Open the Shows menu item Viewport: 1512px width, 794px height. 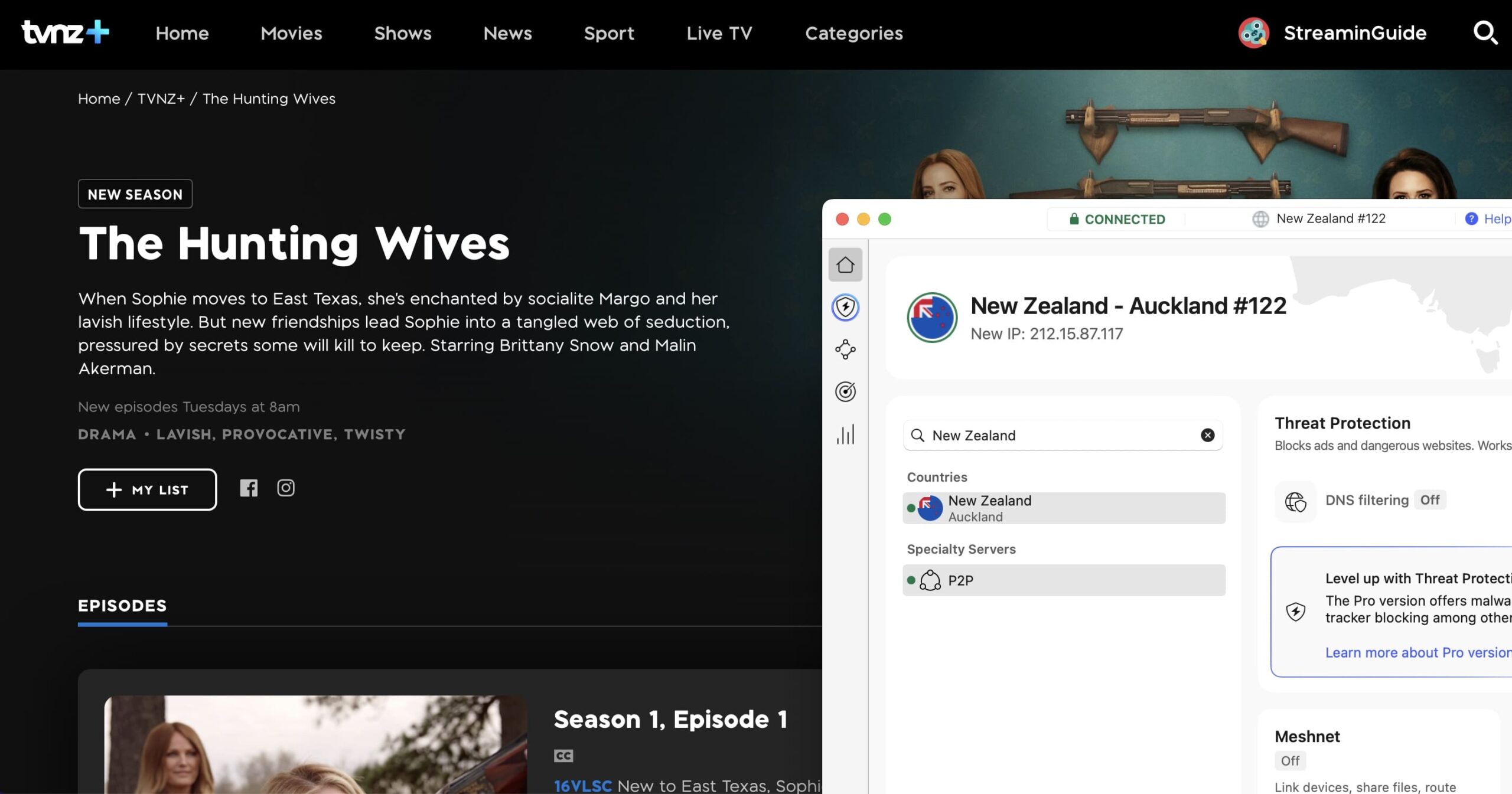click(402, 34)
